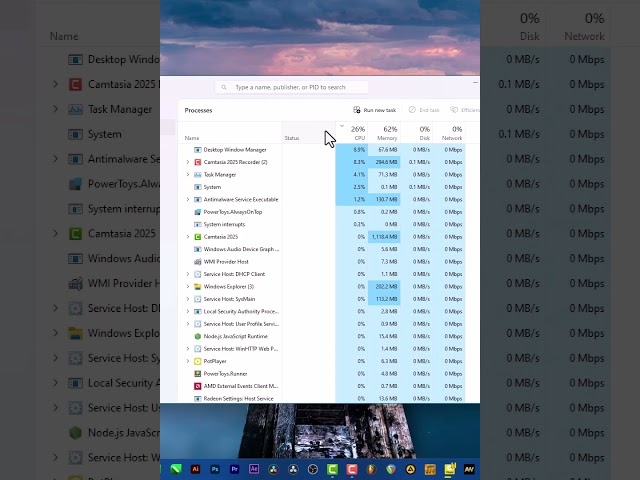Open OBS Studio from the taskbar
Viewport: 640px width, 480px height.
tap(313, 469)
